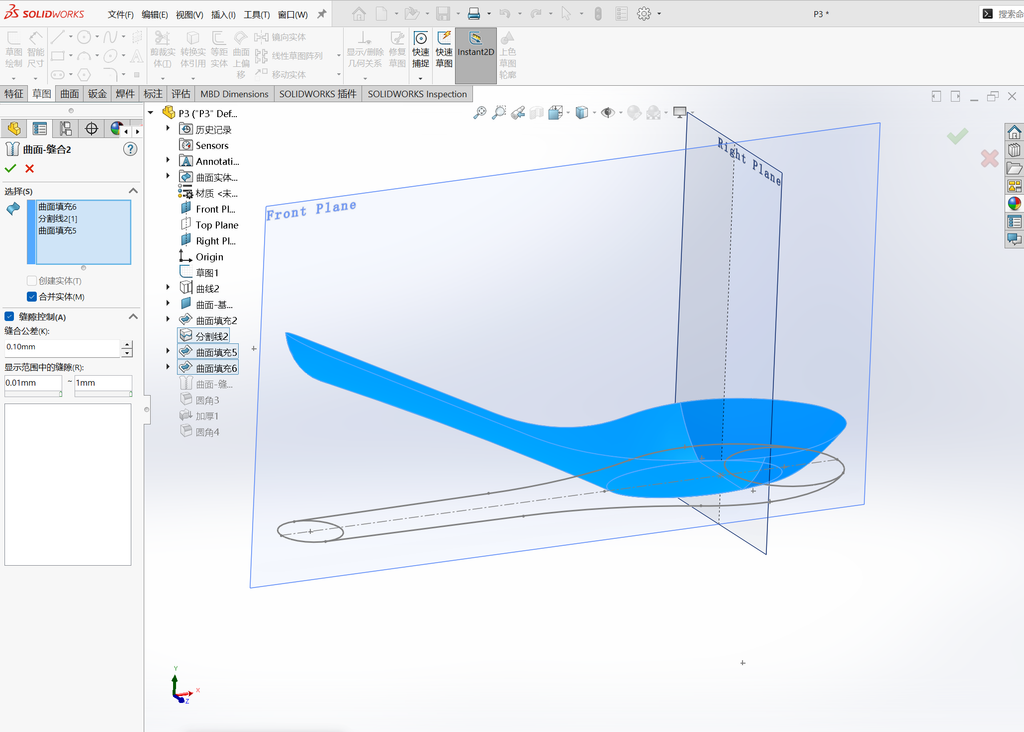Open the ConfigurationManager tab
This screenshot has width=1024, height=732.
tap(65, 129)
